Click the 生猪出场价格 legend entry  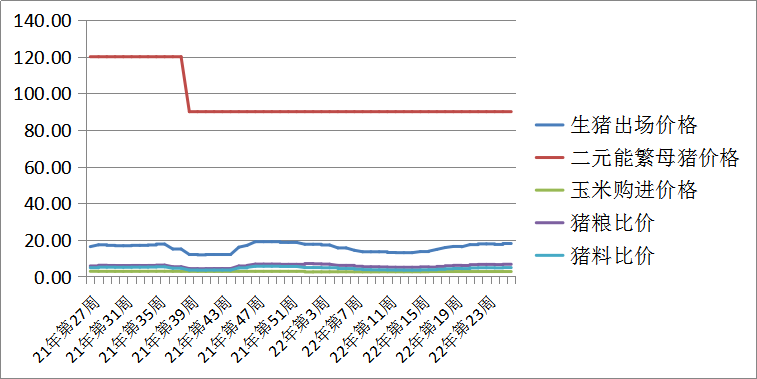[x=616, y=125]
